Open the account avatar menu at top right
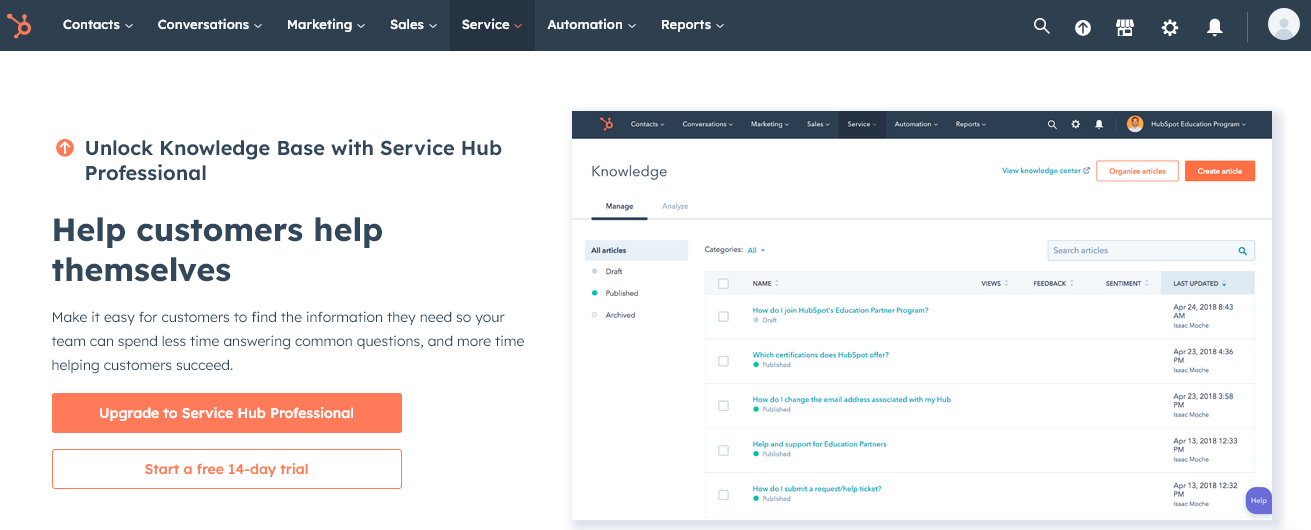Image resolution: width=1311 pixels, height=530 pixels. pyautogui.click(x=1283, y=24)
